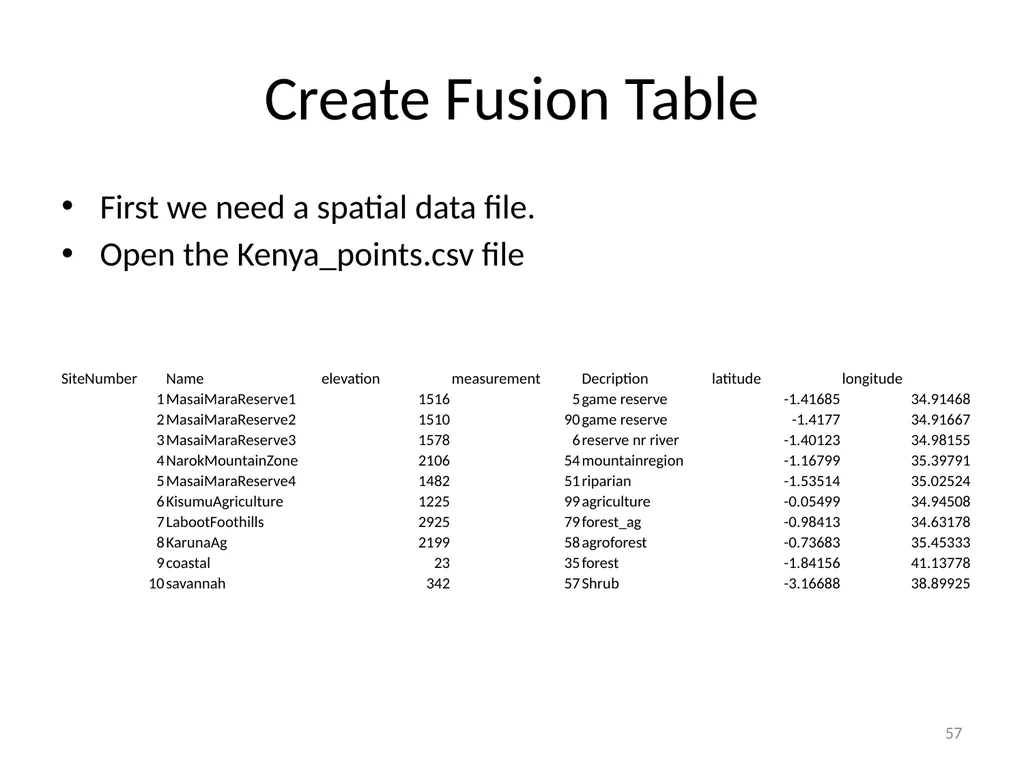The image size is (1024, 768).
Task: Select the 'First we need a spatial data file.' bullet
Action: tap(317, 208)
